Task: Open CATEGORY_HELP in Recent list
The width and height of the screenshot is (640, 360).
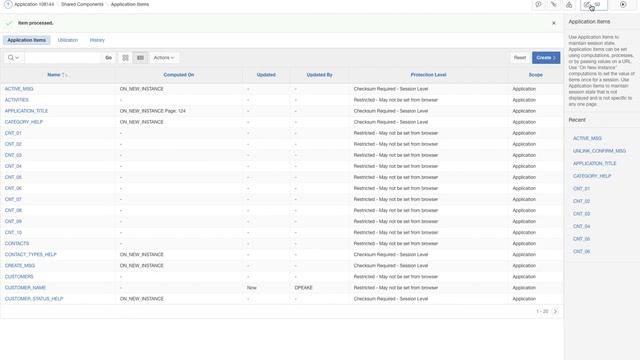Action: point(592,176)
